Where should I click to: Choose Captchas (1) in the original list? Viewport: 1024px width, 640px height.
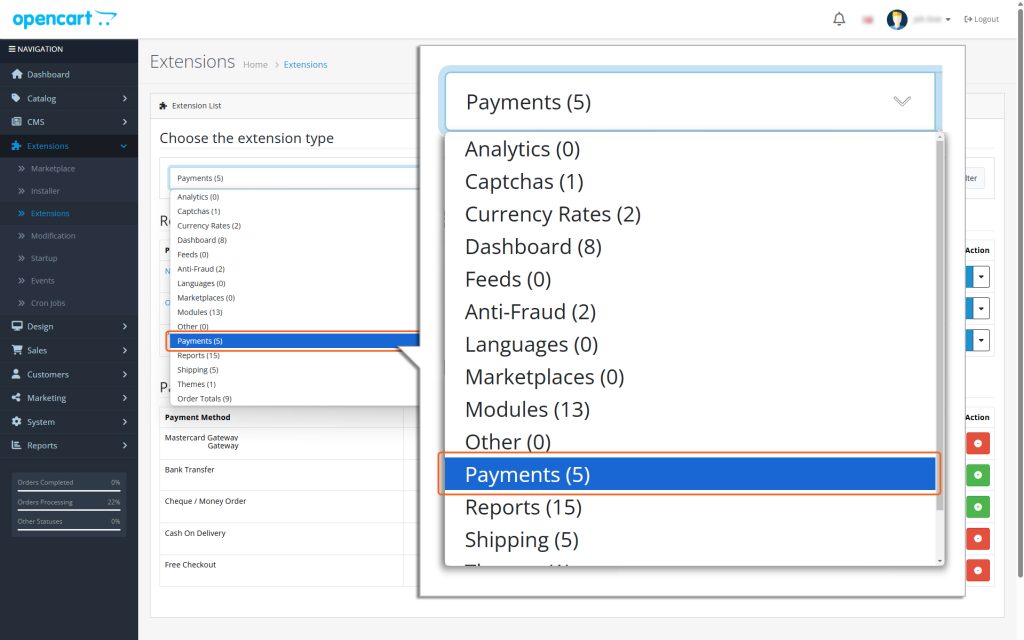(199, 211)
